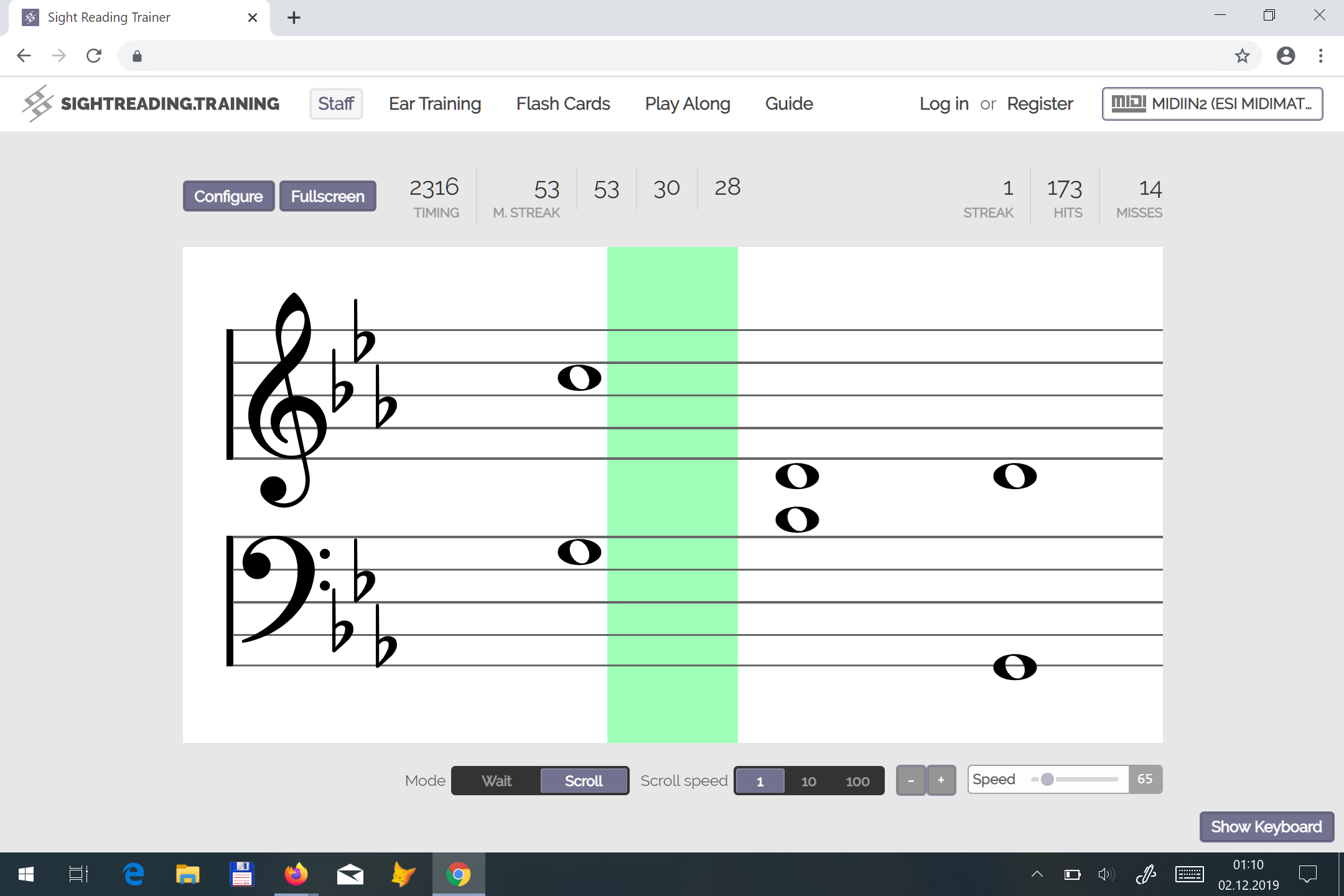Select Scroll mode

pos(583,781)
